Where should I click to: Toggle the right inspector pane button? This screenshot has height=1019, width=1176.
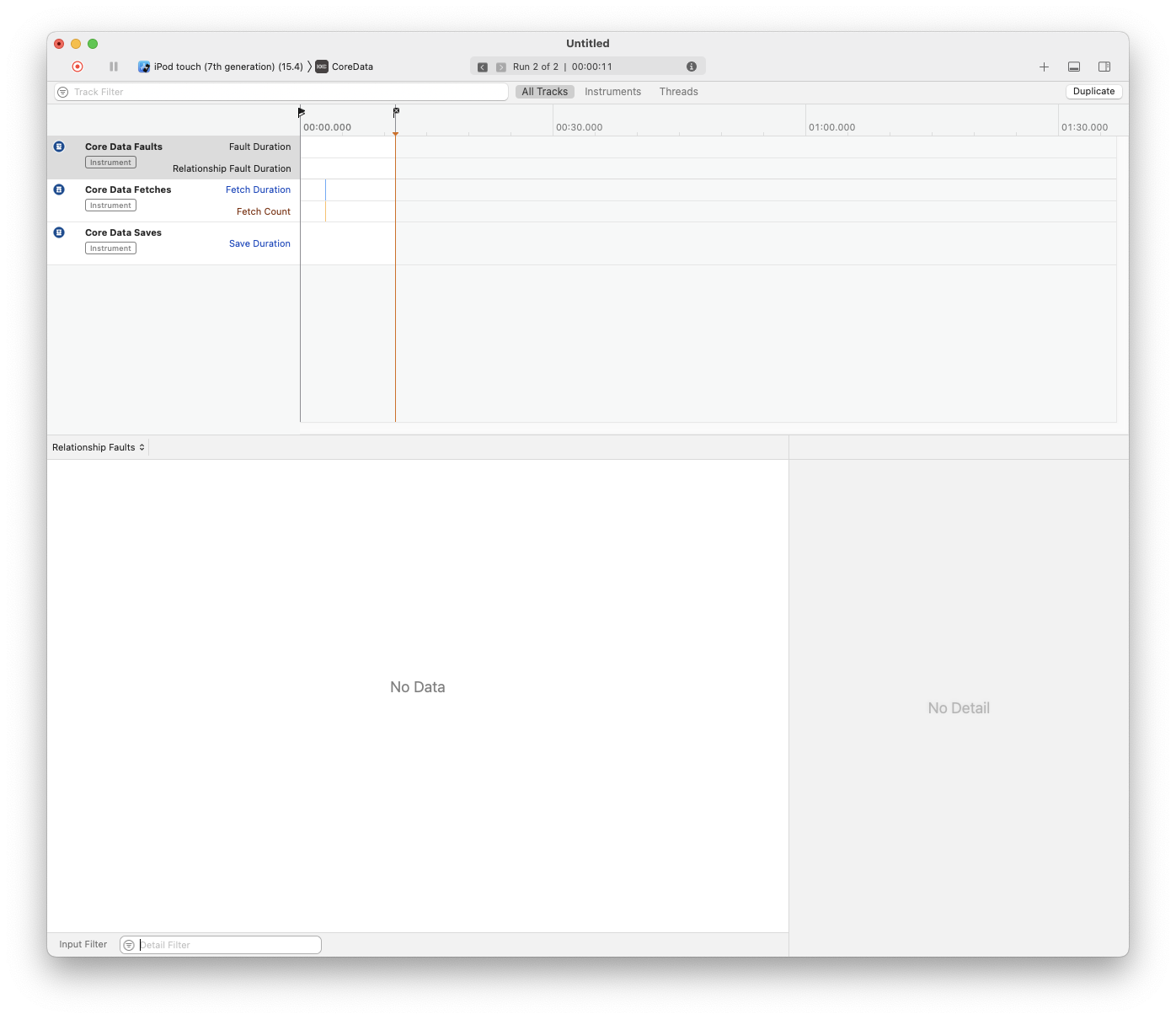1104,67
